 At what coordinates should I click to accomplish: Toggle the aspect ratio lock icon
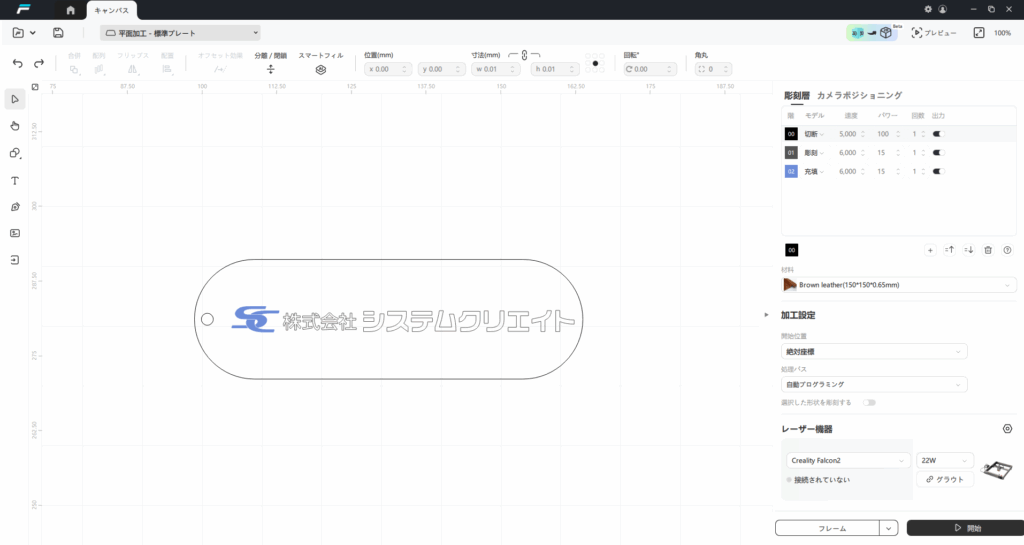[524, 55]
